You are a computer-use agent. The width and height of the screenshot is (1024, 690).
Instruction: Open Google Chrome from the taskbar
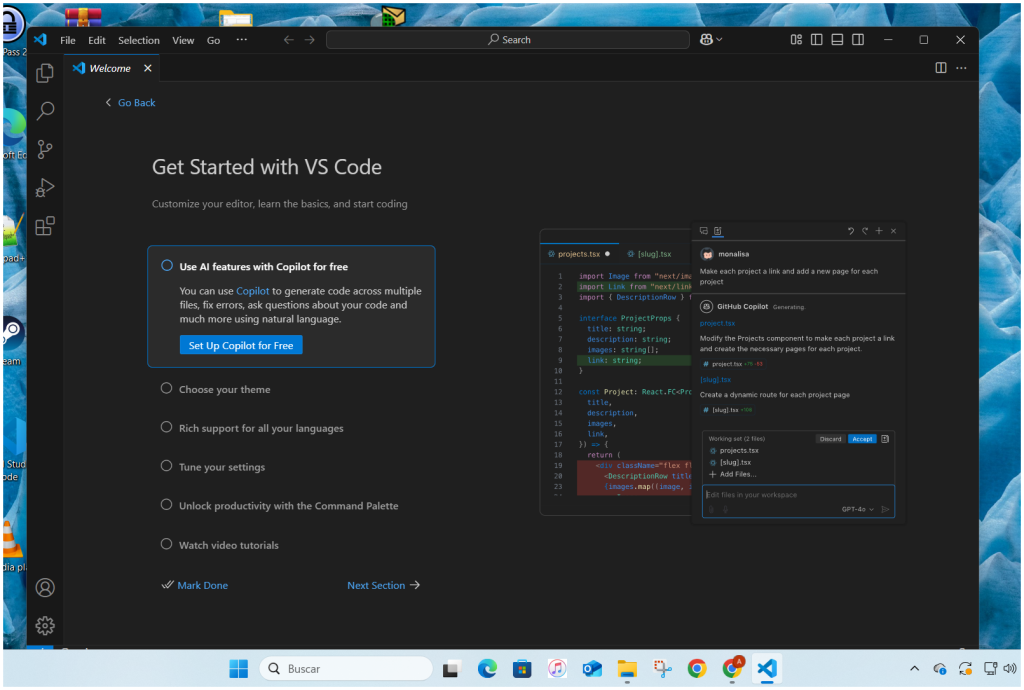tap(697, 669)
